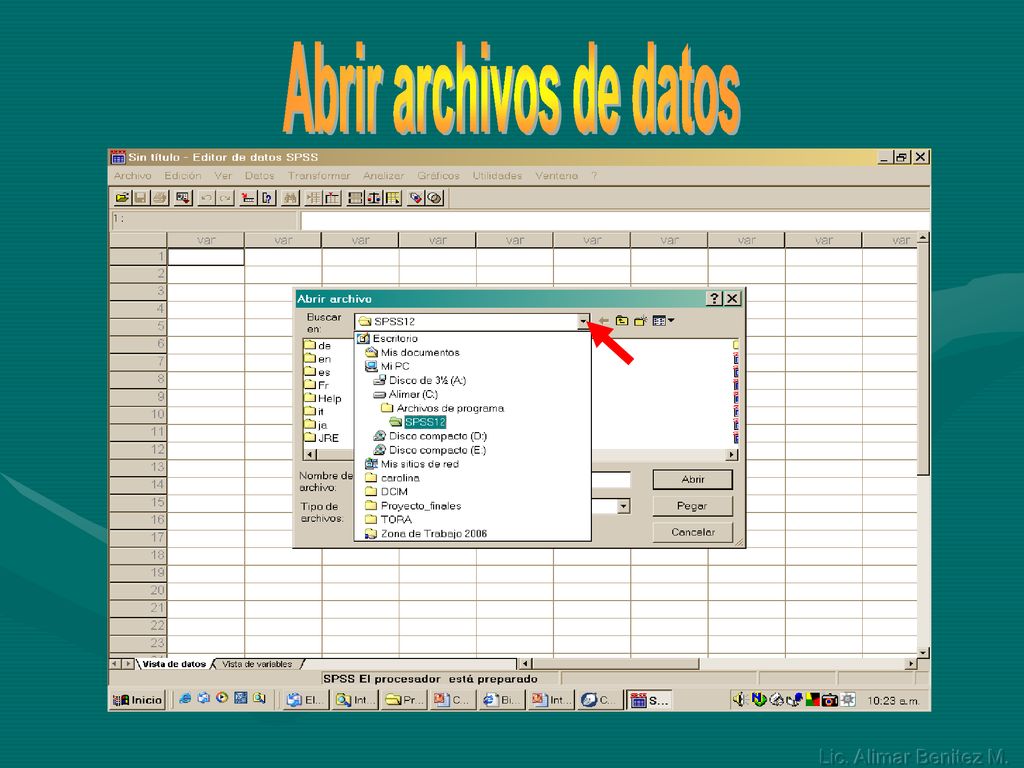Image resolution: width=1024 pixels, height=768 pixels.
Task: Open the Gráficos menu
Action: [x=438, y=176]
